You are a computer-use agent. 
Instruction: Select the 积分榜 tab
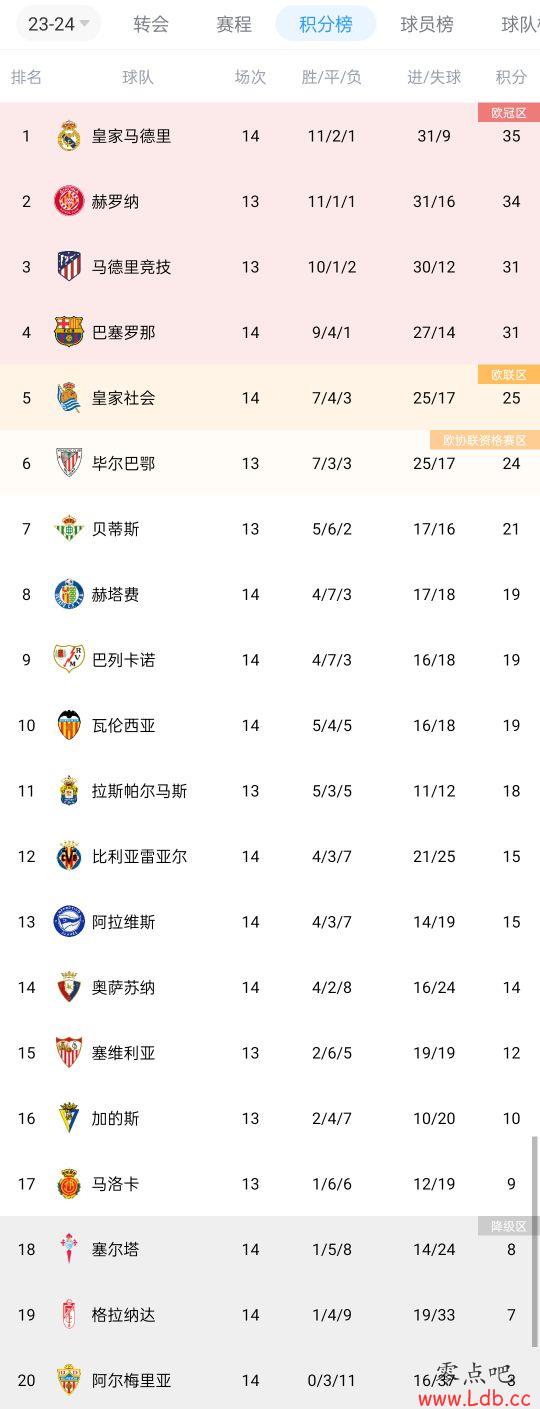(326, 24)
